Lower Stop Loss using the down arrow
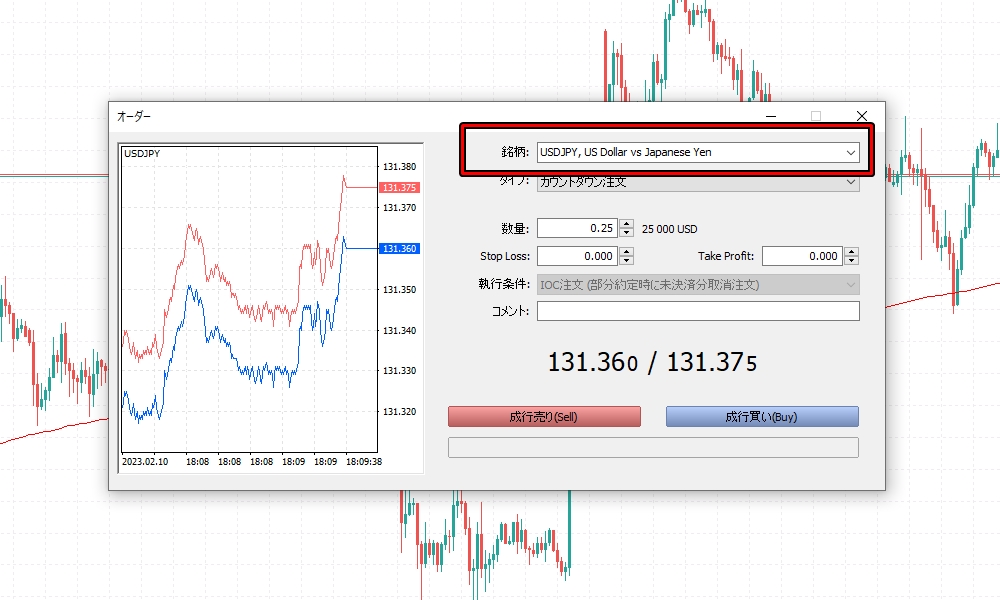1000x600 pixels. [626, 261]
